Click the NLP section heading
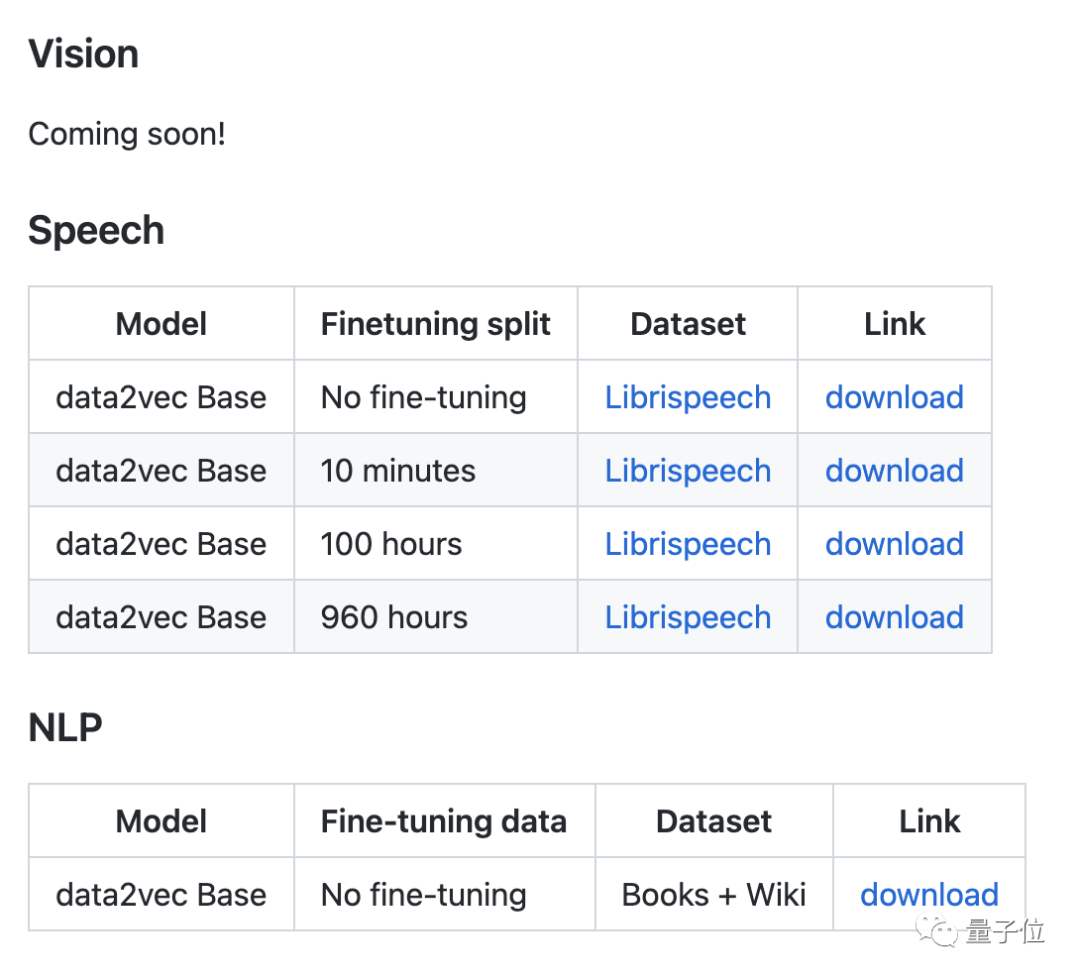The width and height of the screenshot is (1080, 979). point(65,728)
